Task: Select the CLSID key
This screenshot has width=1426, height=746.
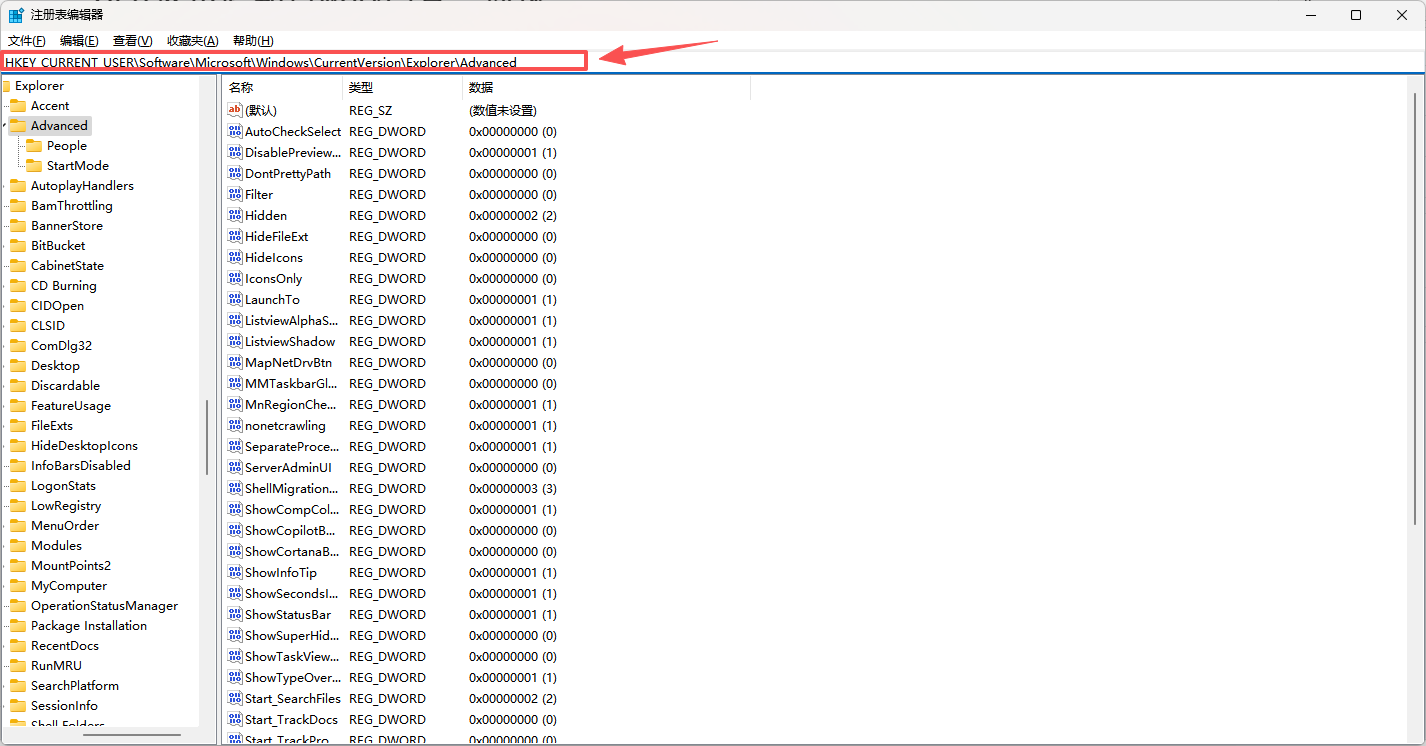Action: click(48, 326)
